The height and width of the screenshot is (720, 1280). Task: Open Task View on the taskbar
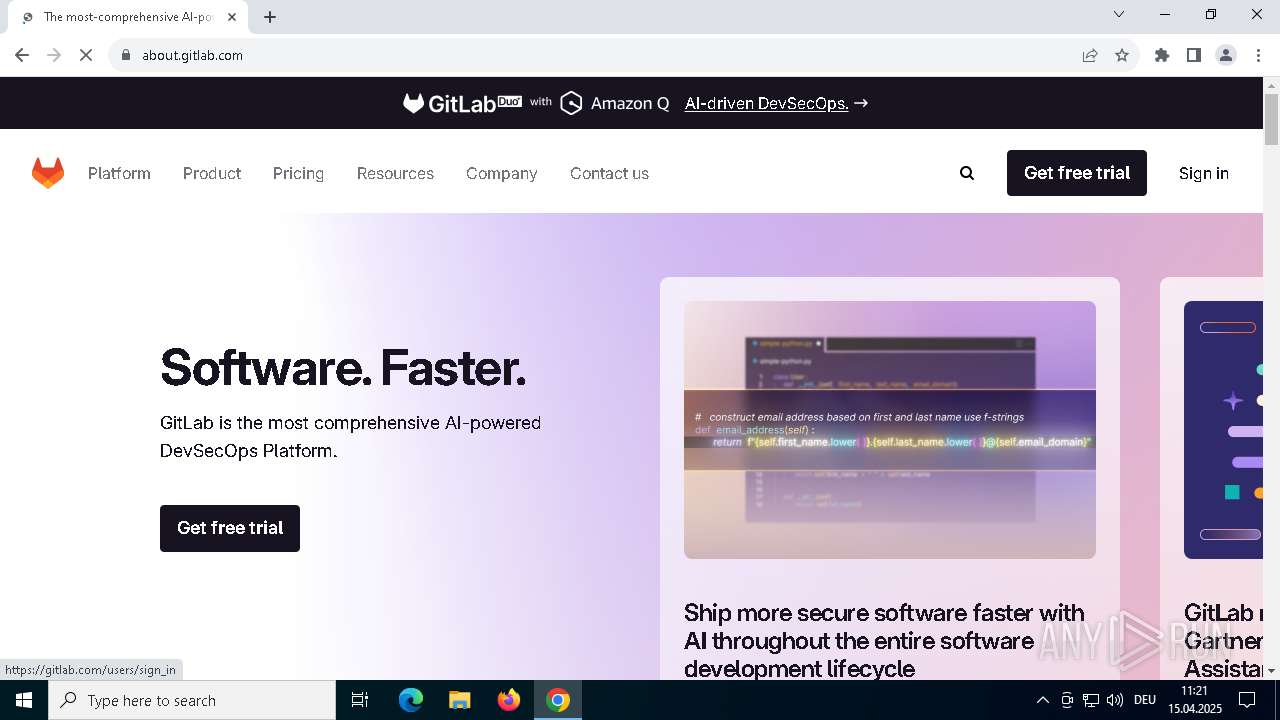click(x=360, y=700)
